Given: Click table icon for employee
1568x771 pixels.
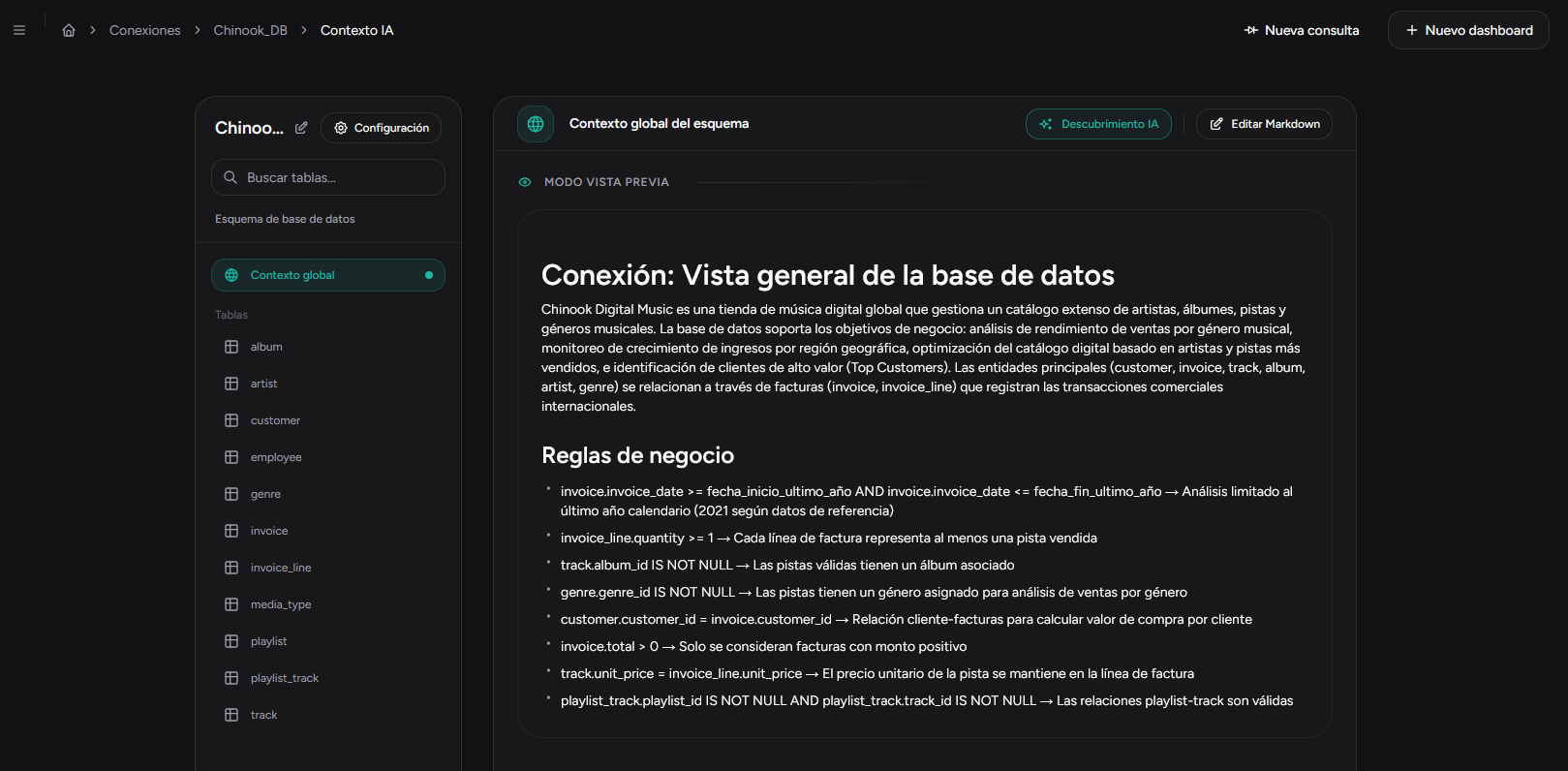Looking at the screenshot, I should pos(231,457).
